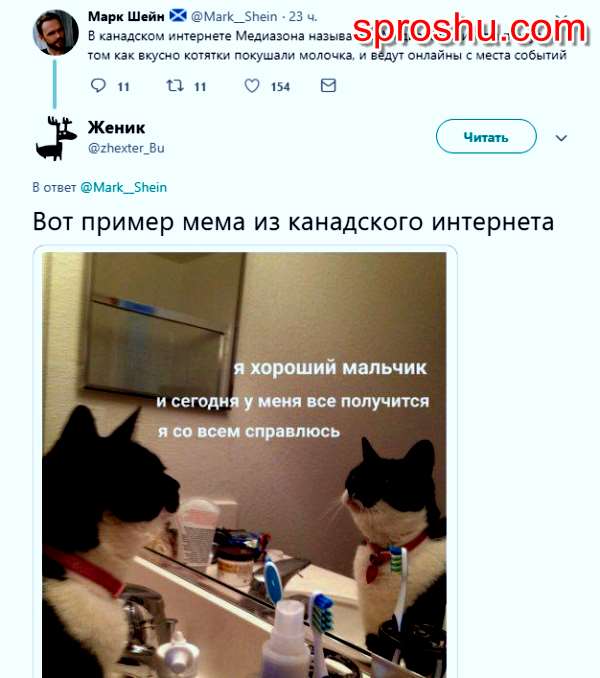The width and height of the screenshot is (600, 678).
Task: Click the display name Женик
Action: point(117,128)
